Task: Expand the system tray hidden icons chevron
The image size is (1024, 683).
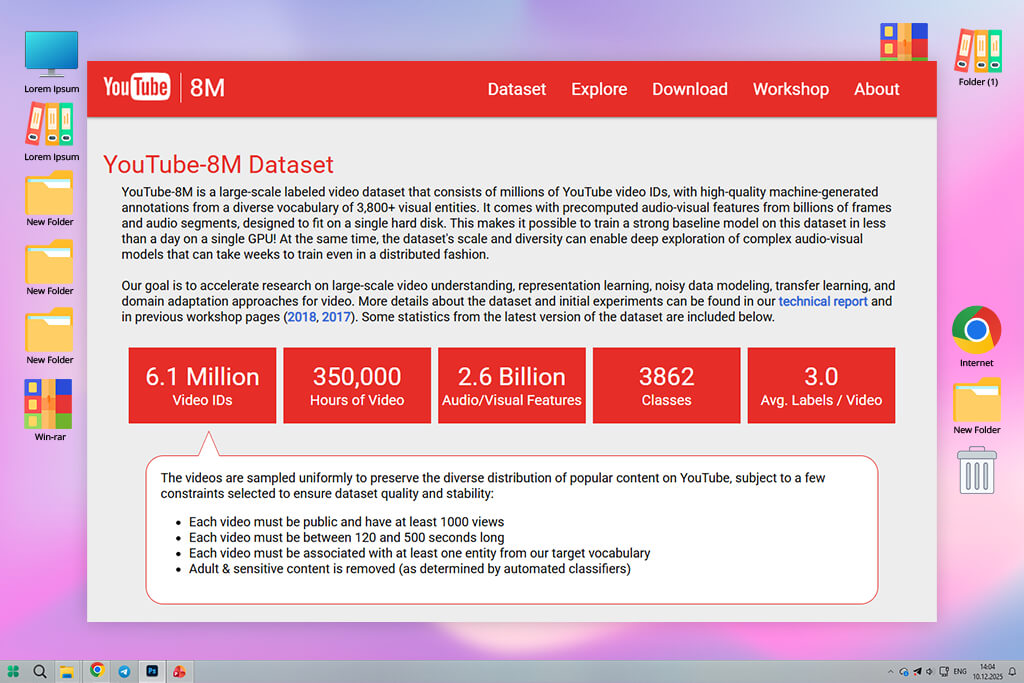Action: pos(890,671)
